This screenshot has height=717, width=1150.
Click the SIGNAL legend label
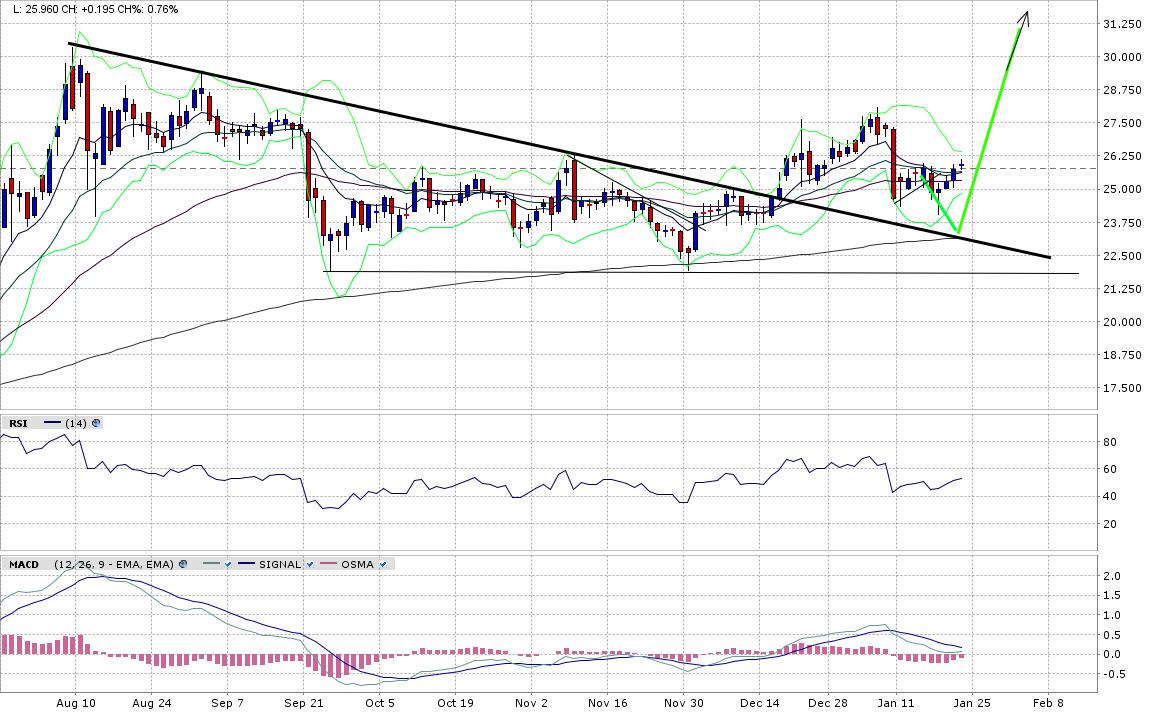point(280,565)
